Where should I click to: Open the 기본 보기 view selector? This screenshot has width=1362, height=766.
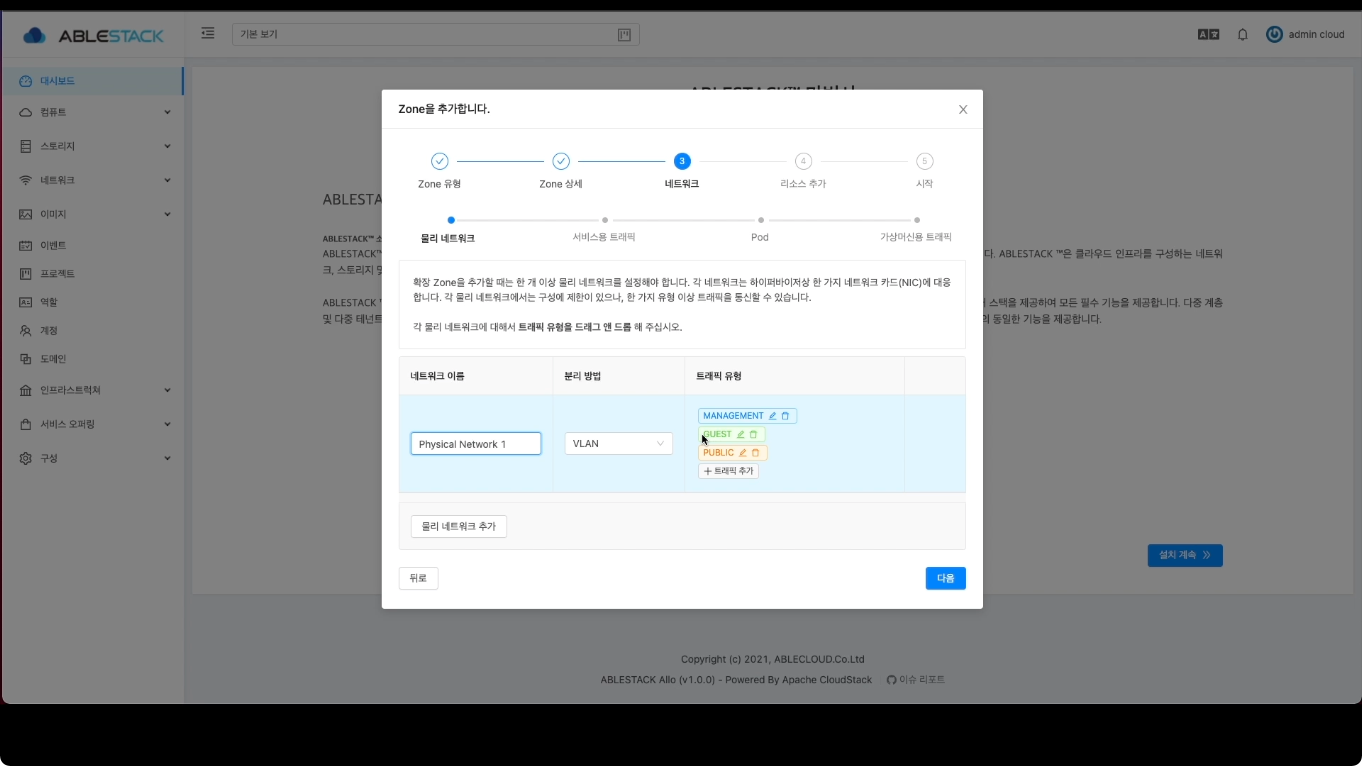pos(435,35)
